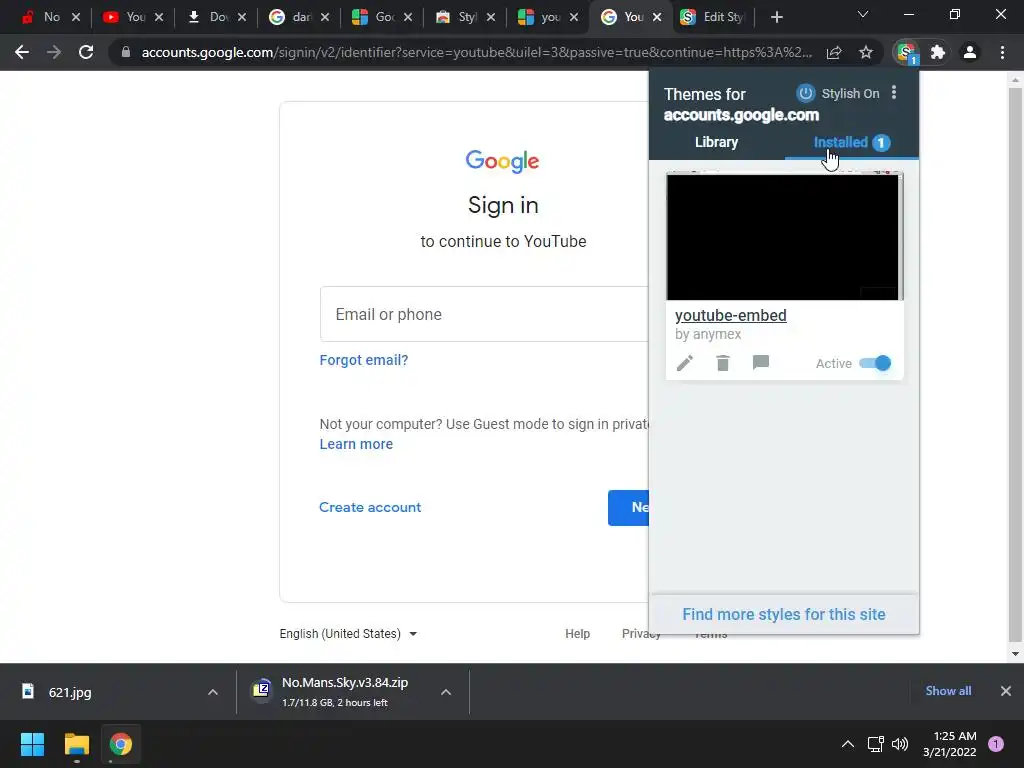Click scrollbar down arrow
Viewport: 1024px width, 768px height.
point(1015,654)
